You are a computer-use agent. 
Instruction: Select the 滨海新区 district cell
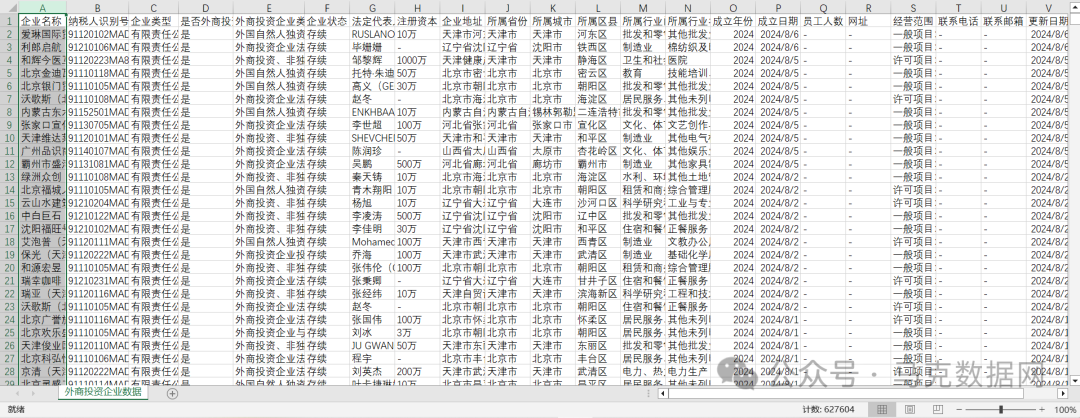(597, 293)
